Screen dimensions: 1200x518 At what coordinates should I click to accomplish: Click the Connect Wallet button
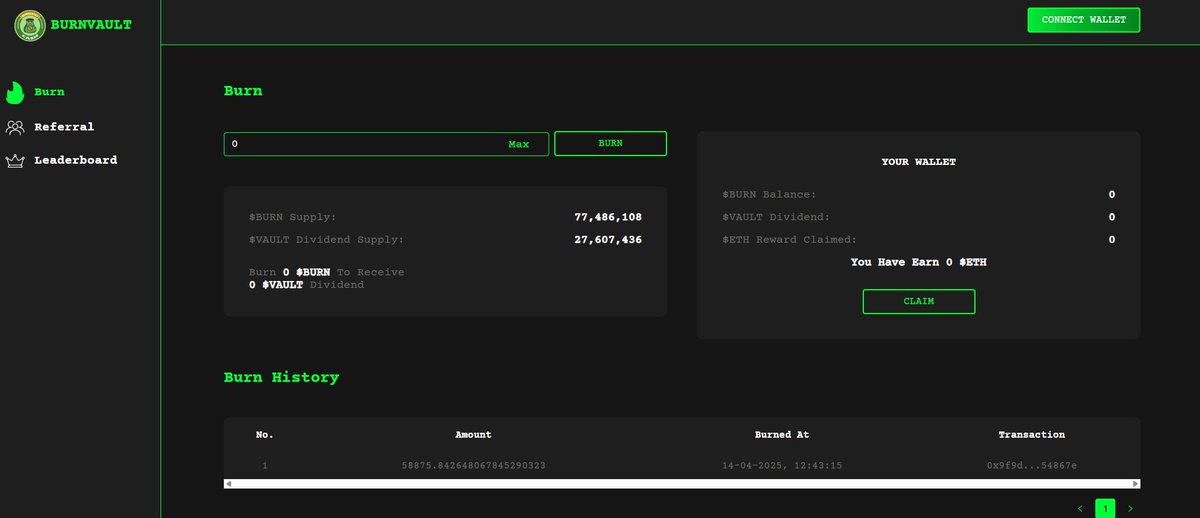click(x=1084, y=20)
